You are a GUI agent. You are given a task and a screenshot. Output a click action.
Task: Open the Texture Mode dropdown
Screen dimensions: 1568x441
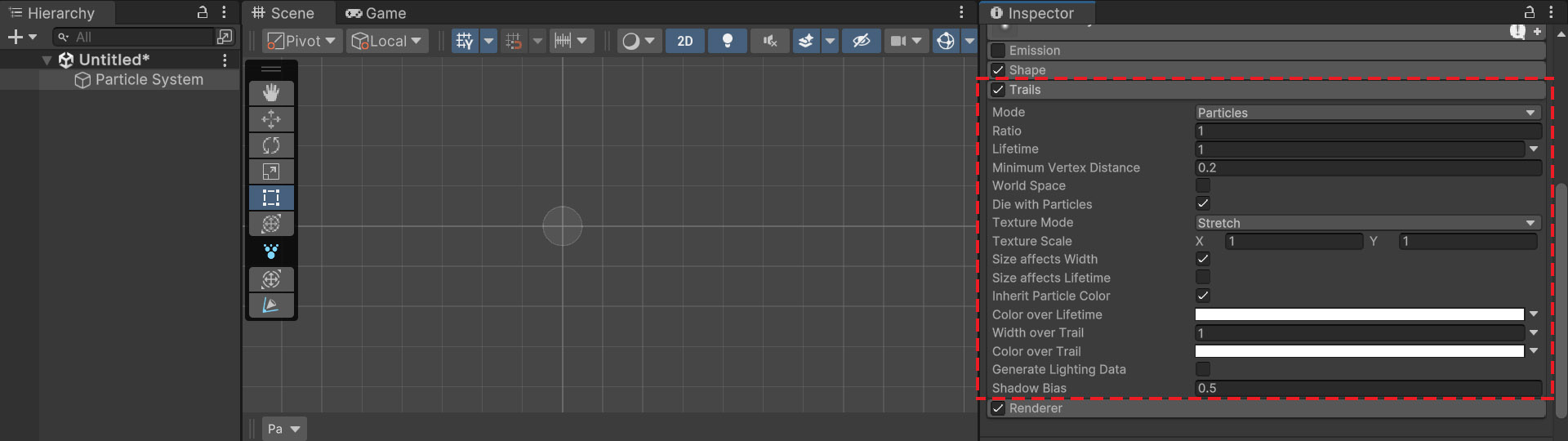click(1367, 223)
